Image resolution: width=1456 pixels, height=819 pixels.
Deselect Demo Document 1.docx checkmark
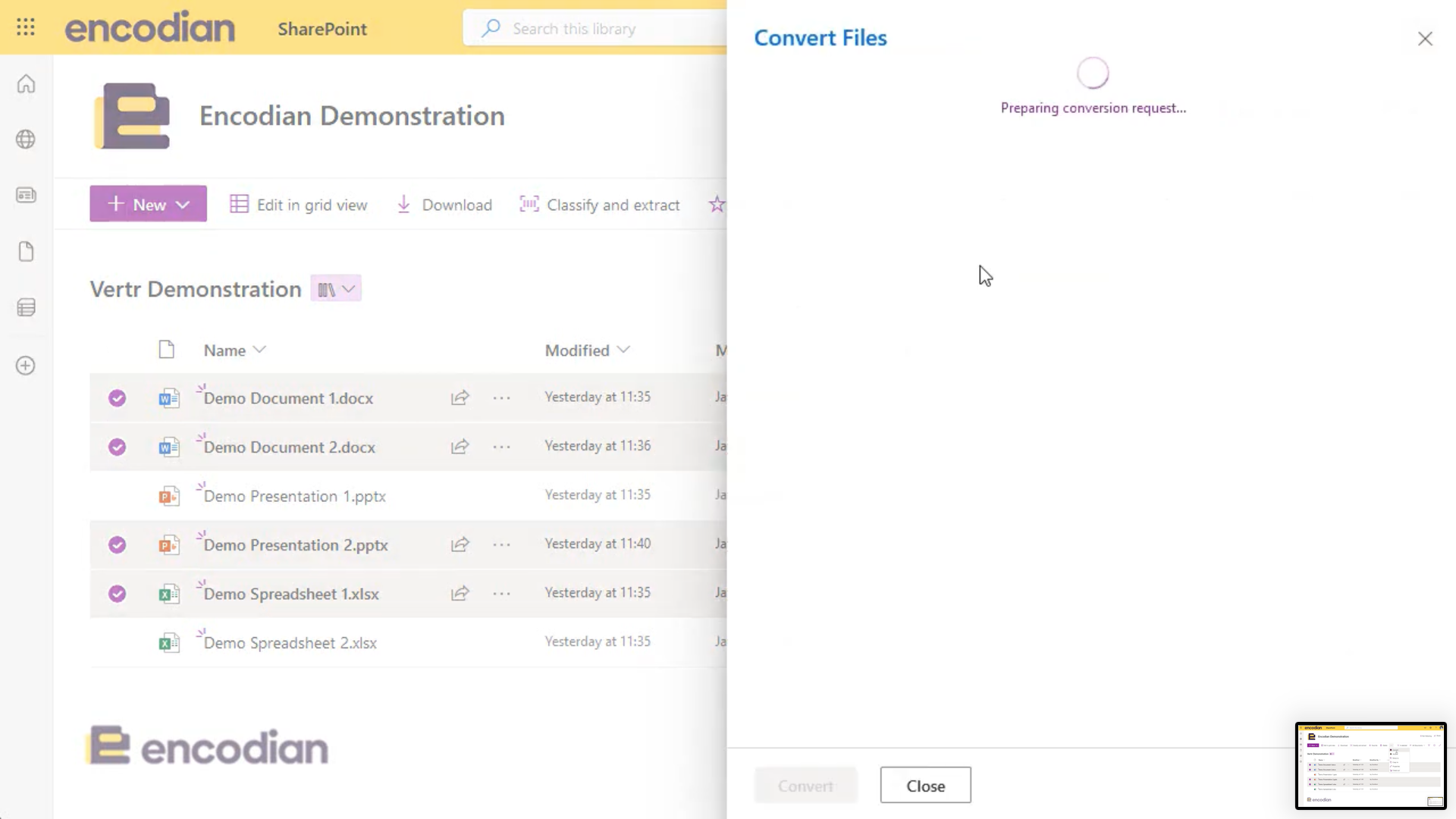117,398
